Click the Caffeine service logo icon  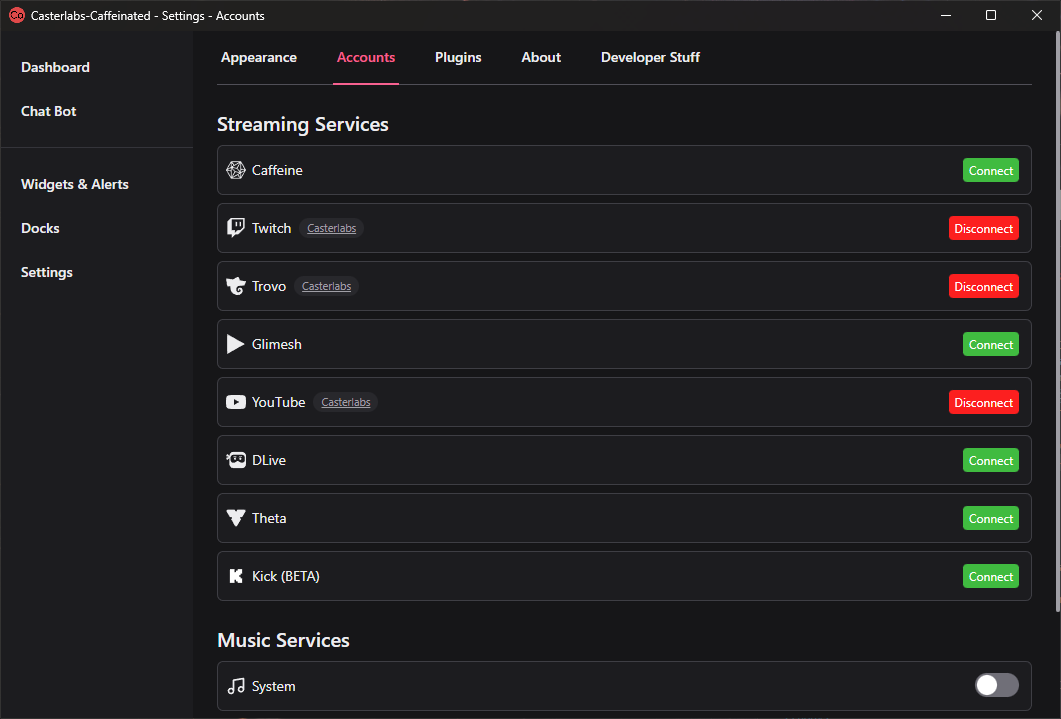point(236,171)
